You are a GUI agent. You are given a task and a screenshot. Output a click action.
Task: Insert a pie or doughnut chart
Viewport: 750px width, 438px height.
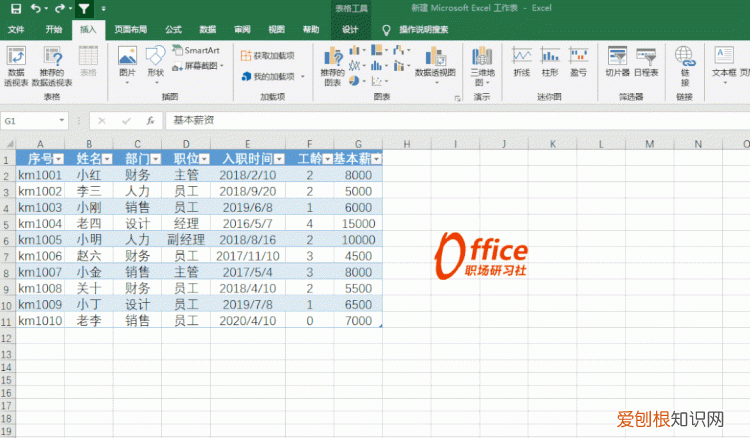(357, 81)
